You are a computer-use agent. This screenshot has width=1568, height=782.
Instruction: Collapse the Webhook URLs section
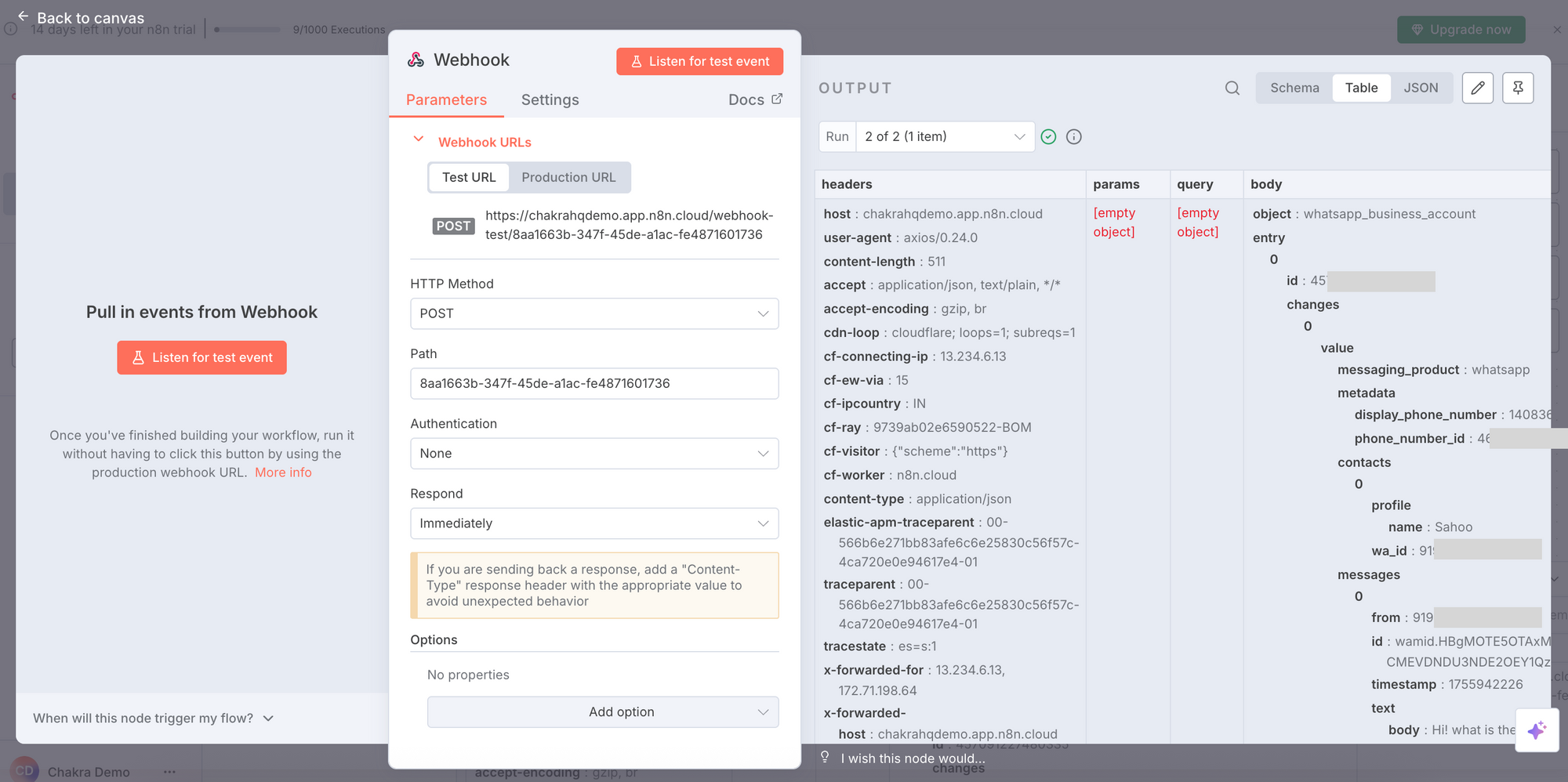pos(419,139)
